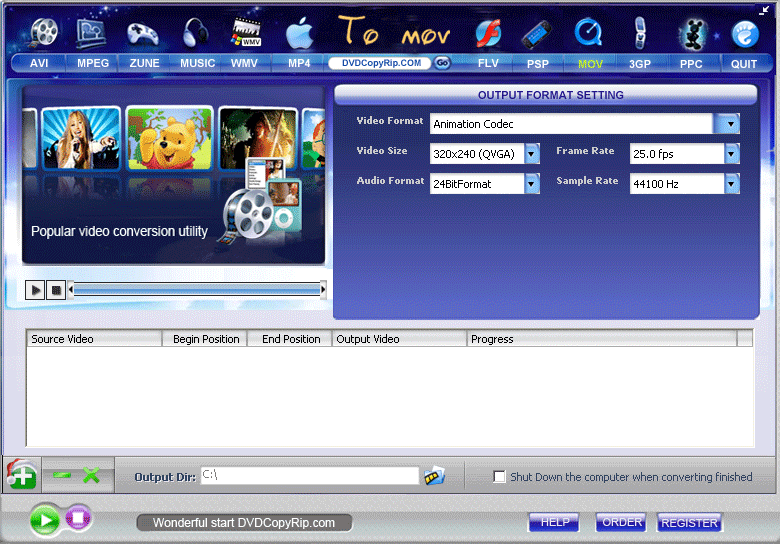
Task: Browse output folder with the folder icon
Action: 434,476
